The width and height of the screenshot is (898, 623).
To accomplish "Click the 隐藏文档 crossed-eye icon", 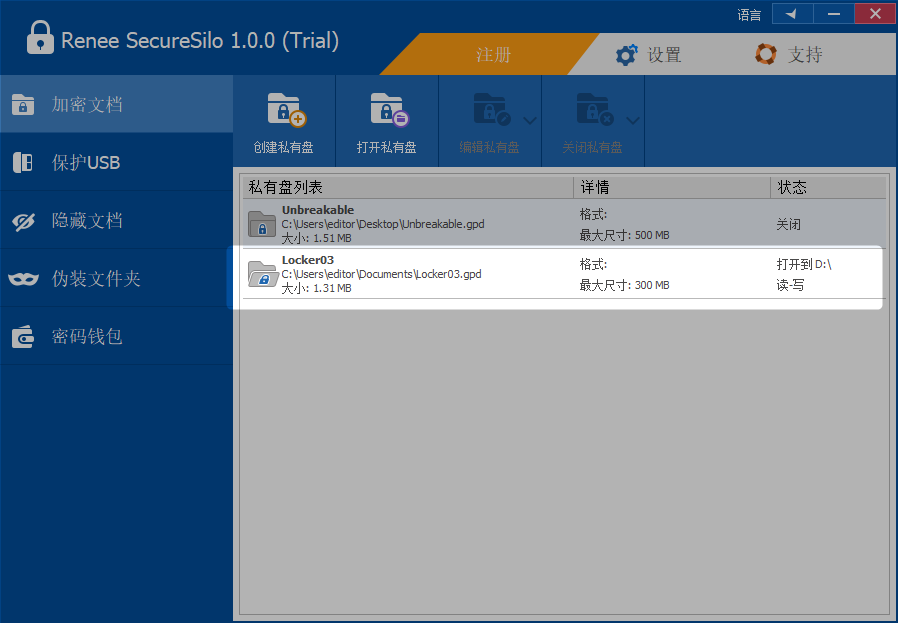I will (x=23, y=221).
